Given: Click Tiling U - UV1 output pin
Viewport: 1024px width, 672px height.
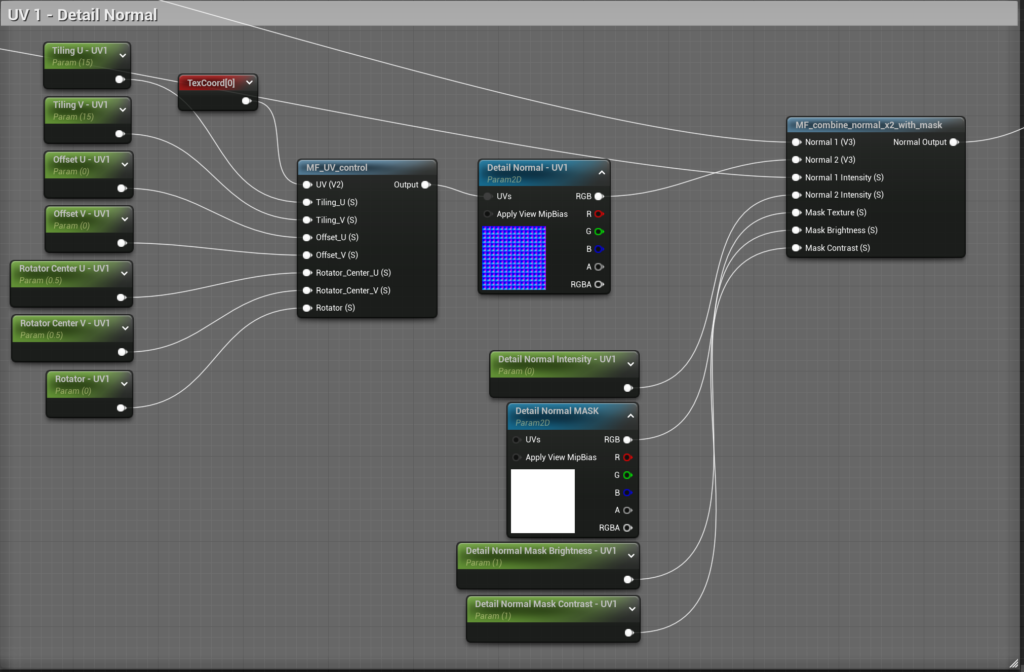Looking at the screenshot, I should pyautogui.click(x=120, y=80).
